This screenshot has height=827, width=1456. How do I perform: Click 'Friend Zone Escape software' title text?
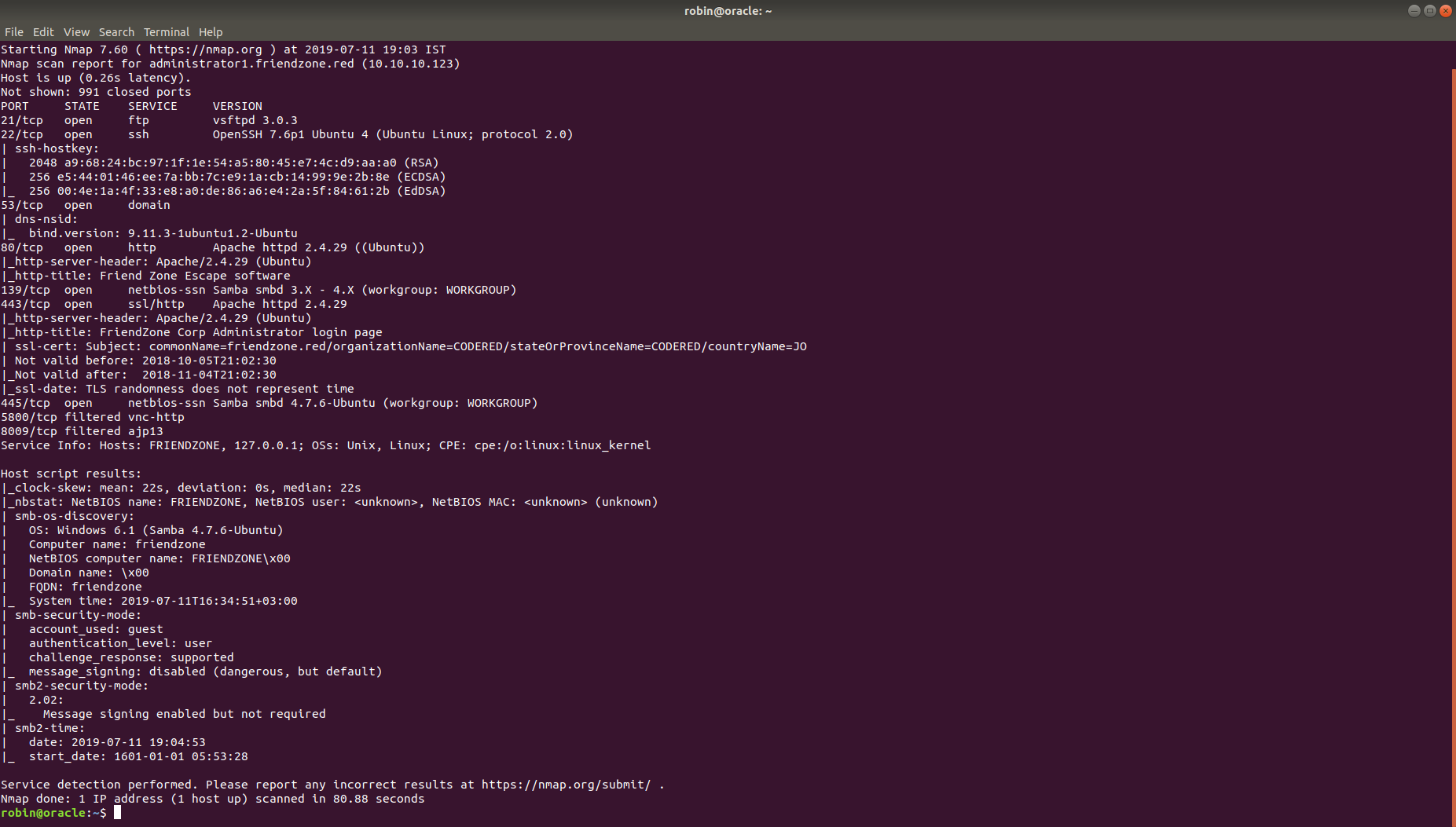(x=195, y=276)
